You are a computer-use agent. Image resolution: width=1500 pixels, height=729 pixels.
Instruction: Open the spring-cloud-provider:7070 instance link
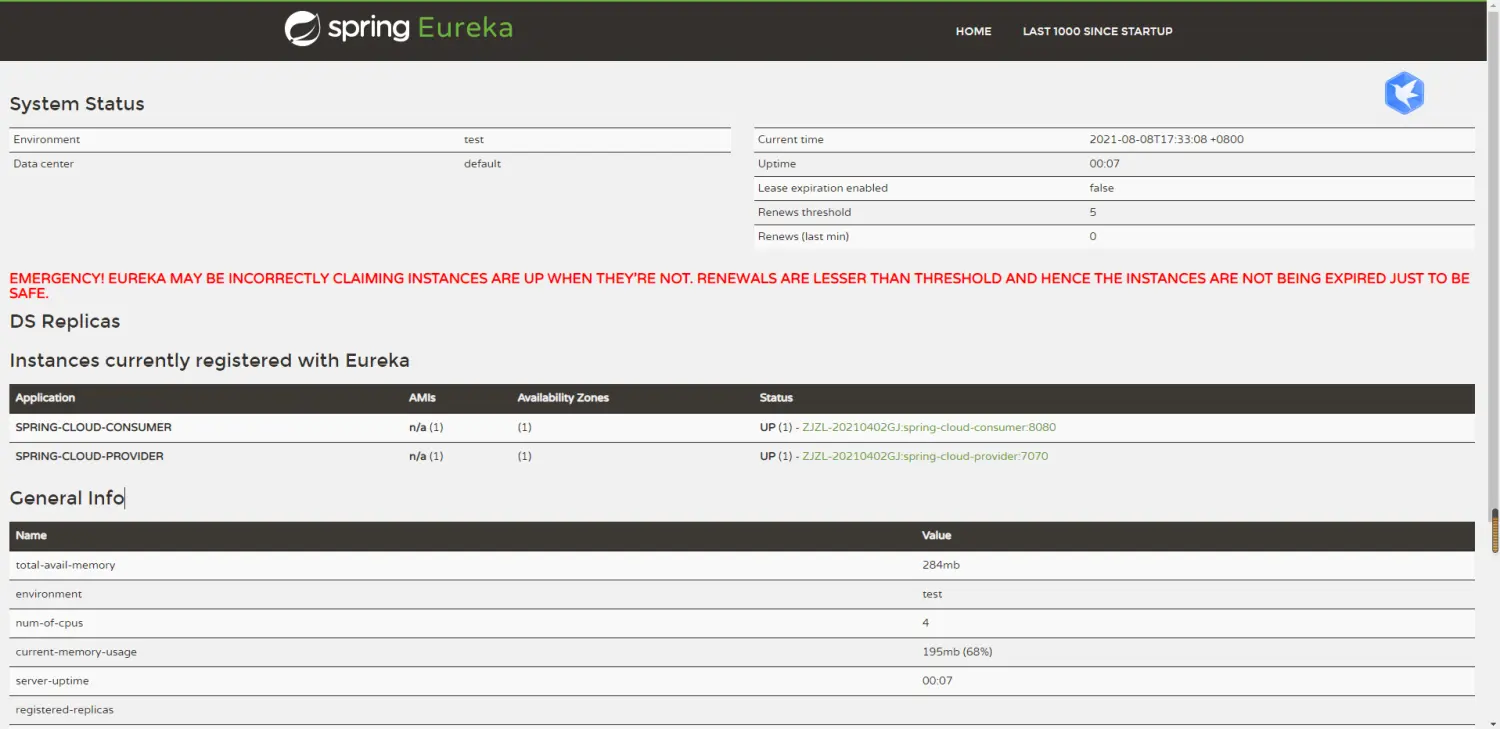(x=925, y=456)
